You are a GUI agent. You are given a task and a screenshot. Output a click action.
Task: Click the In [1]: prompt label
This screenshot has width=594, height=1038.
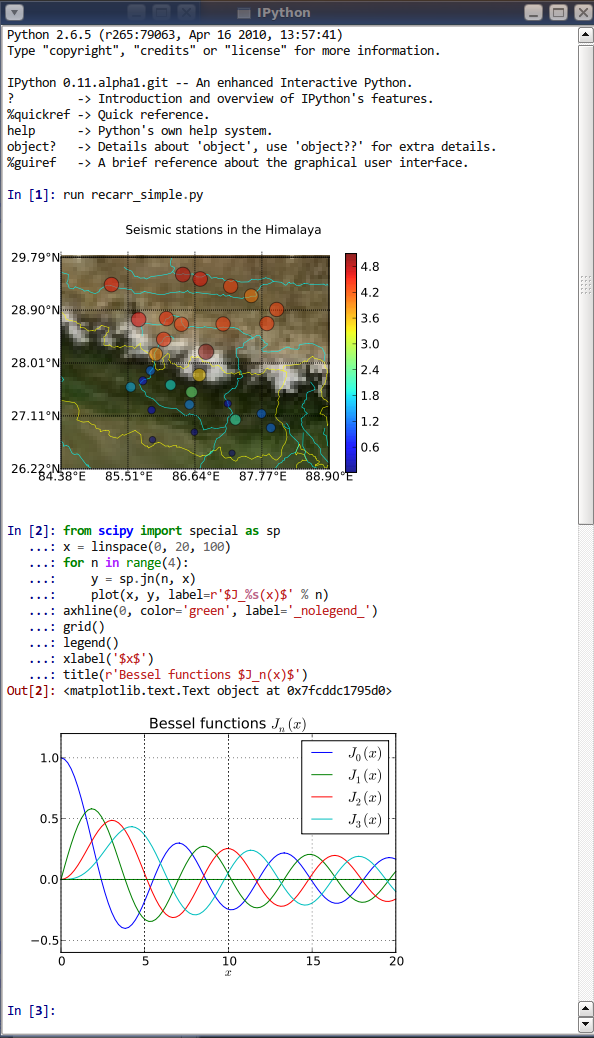(32, 195)
